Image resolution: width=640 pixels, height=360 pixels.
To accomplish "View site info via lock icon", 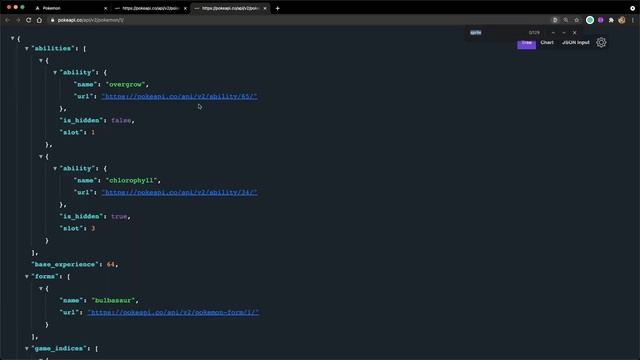I will [52, 20].
